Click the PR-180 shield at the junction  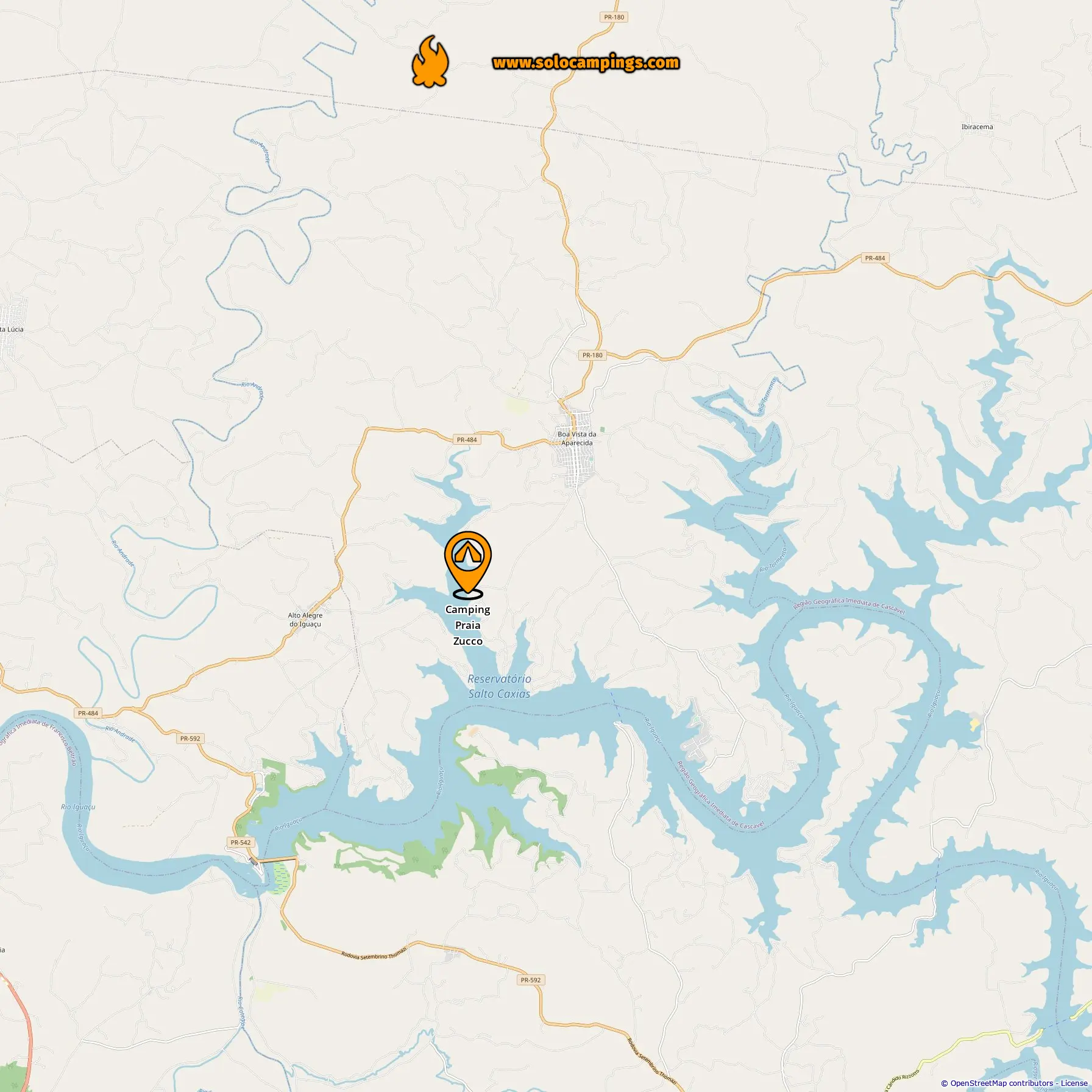pyautogui.click(x=592, y=355)
